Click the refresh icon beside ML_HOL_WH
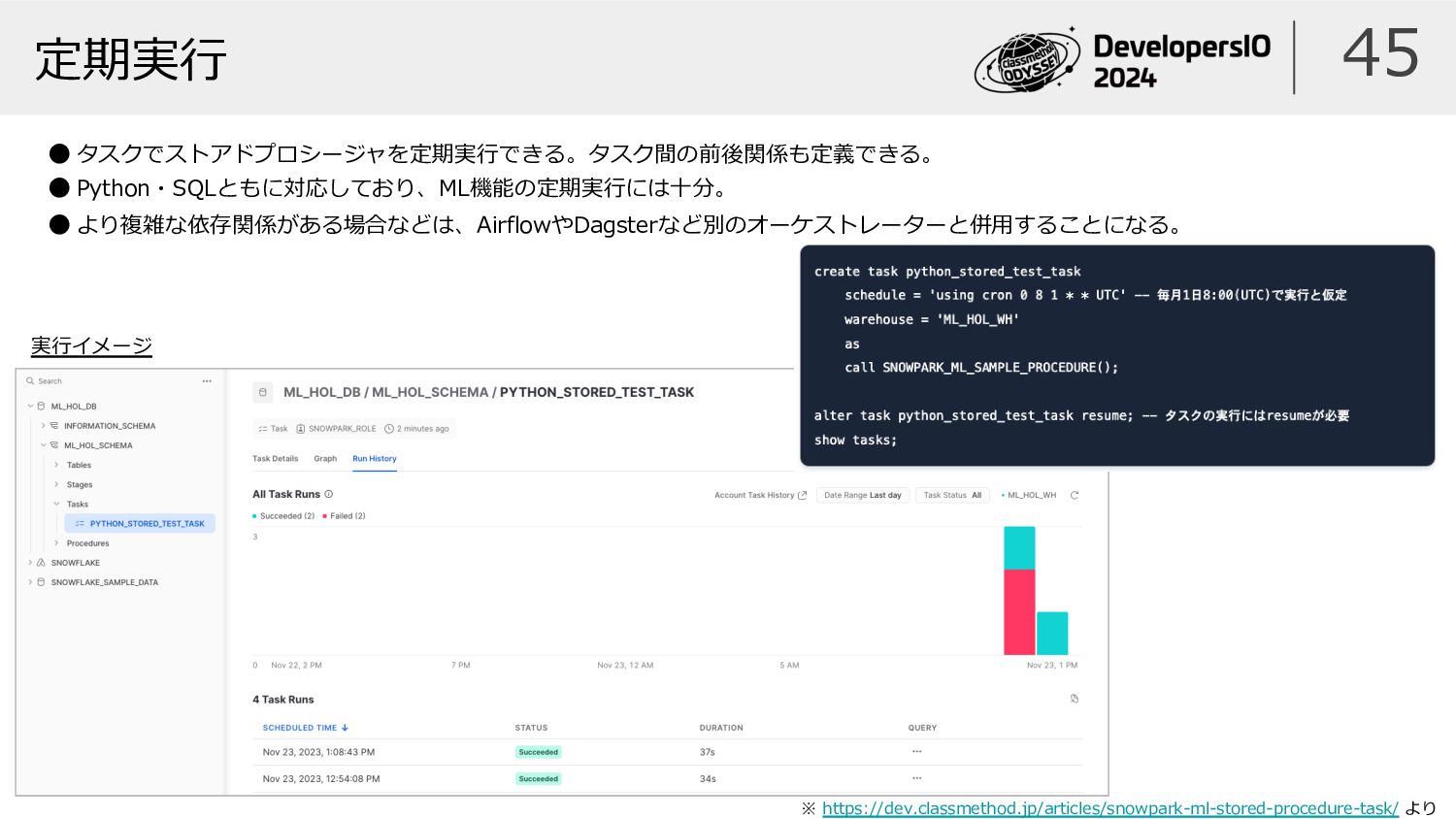 click(1075, 495)
